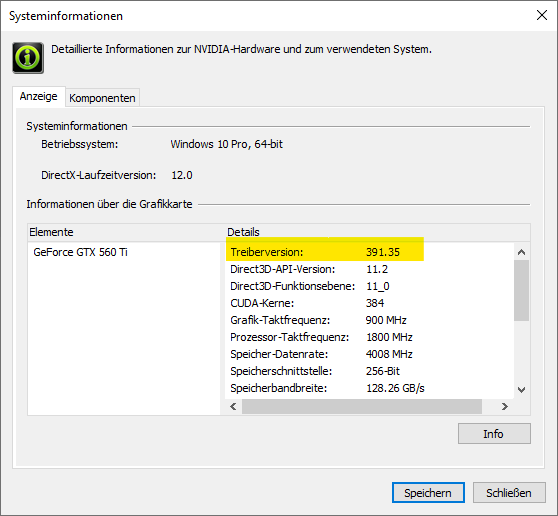This screenshot has width=558, height=516.
Task: Select the Speicherschnittstelle: label
Action: [281, 371]
